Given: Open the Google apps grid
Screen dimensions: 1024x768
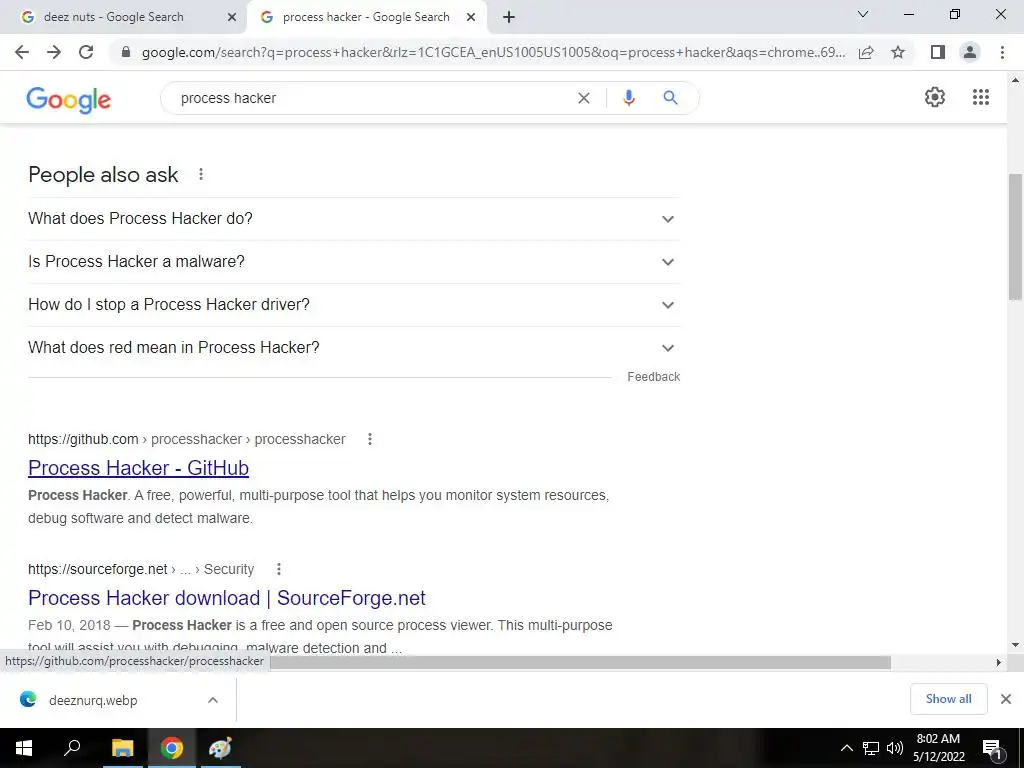Looking at the screenshot, I should coord(981,97).
